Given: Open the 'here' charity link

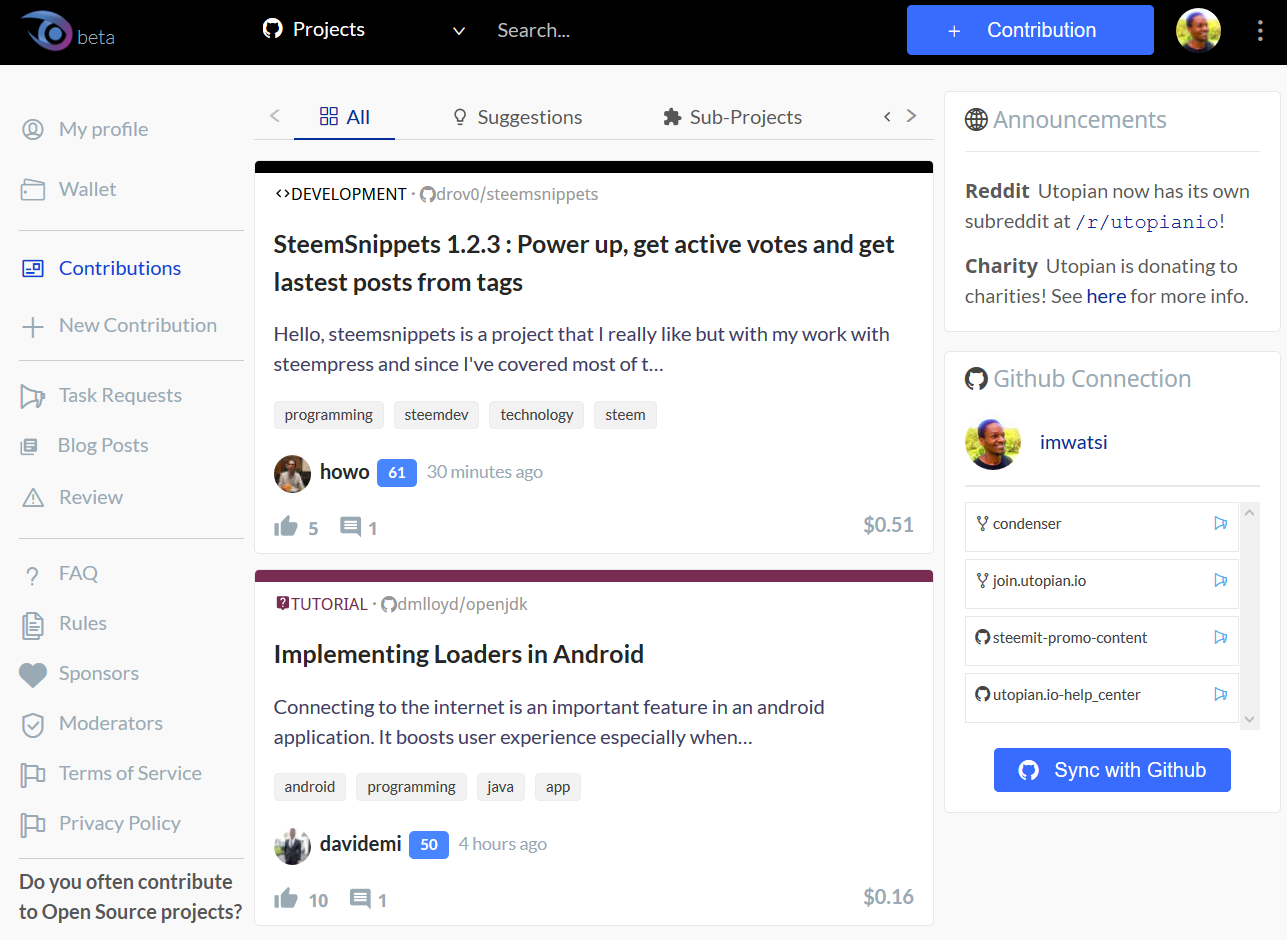Looking at the screenshot, I should pyautogui.click(x=1106, y=296).
